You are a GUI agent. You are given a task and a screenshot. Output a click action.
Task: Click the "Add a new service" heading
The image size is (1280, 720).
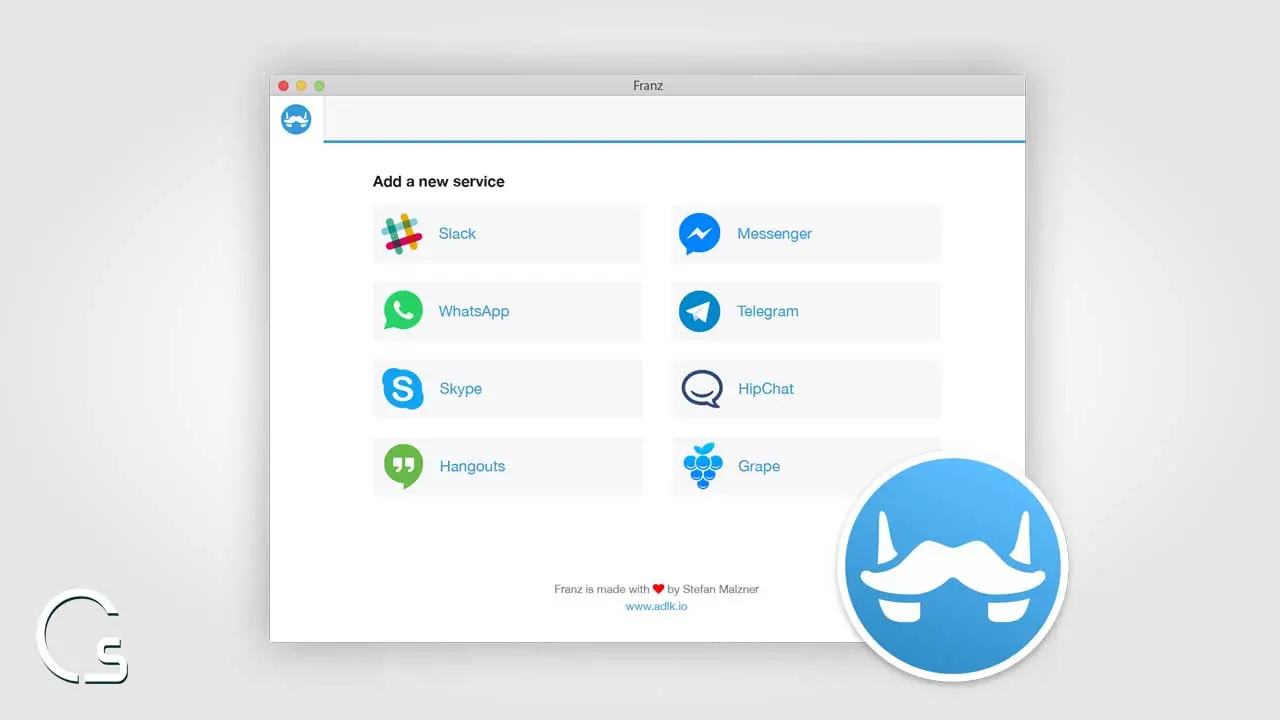(x=438, y=182)
